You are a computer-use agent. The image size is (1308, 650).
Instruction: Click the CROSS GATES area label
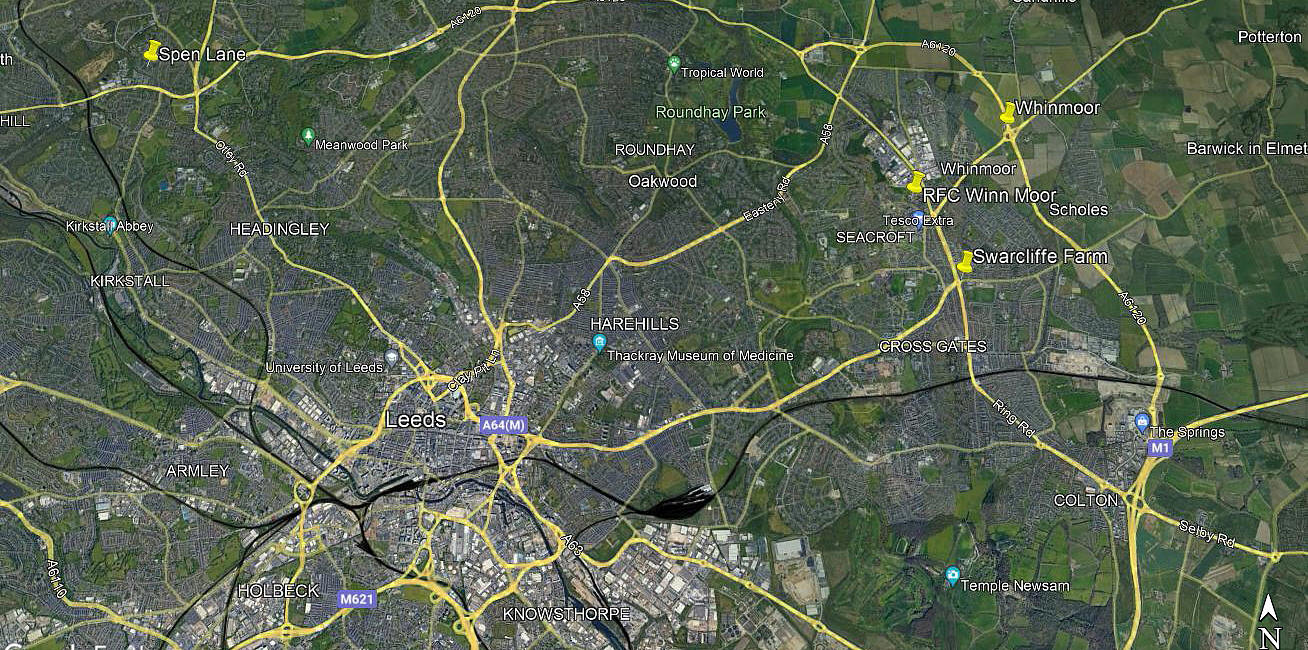click(933, 347)
